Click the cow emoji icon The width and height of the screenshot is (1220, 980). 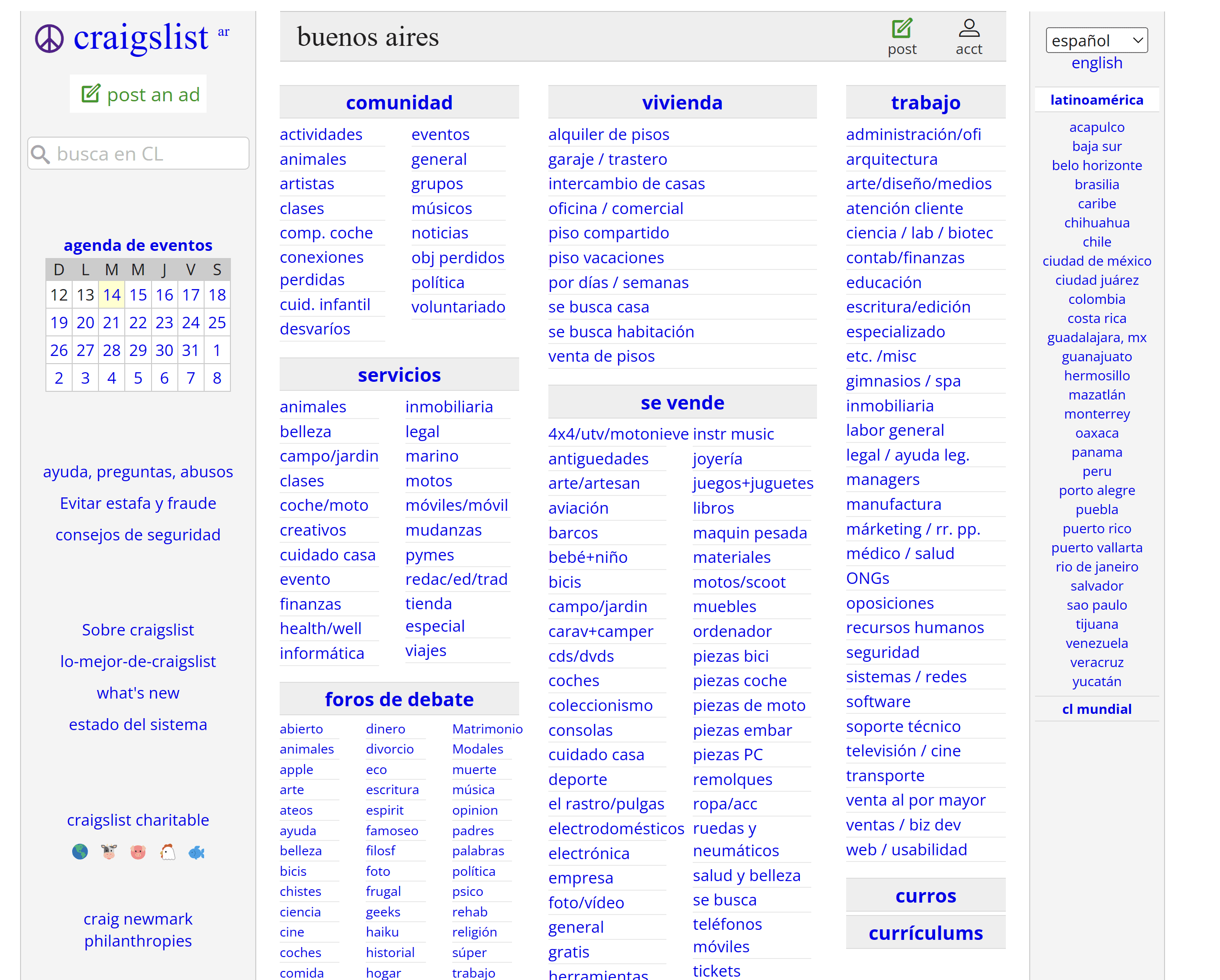[109, 851]
